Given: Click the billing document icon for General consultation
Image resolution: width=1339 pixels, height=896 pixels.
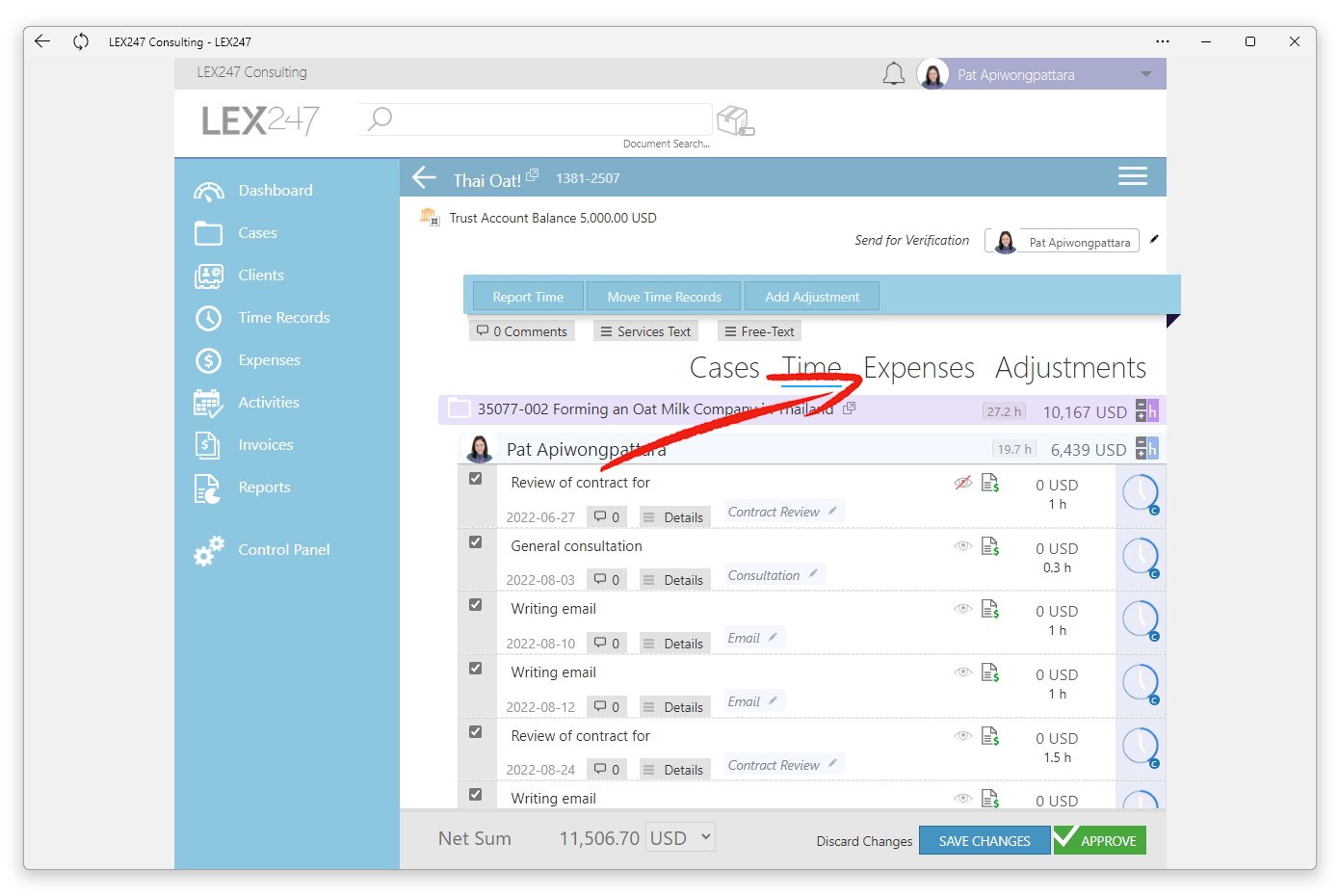Looking at the screenshot, I should pos(989,546).
